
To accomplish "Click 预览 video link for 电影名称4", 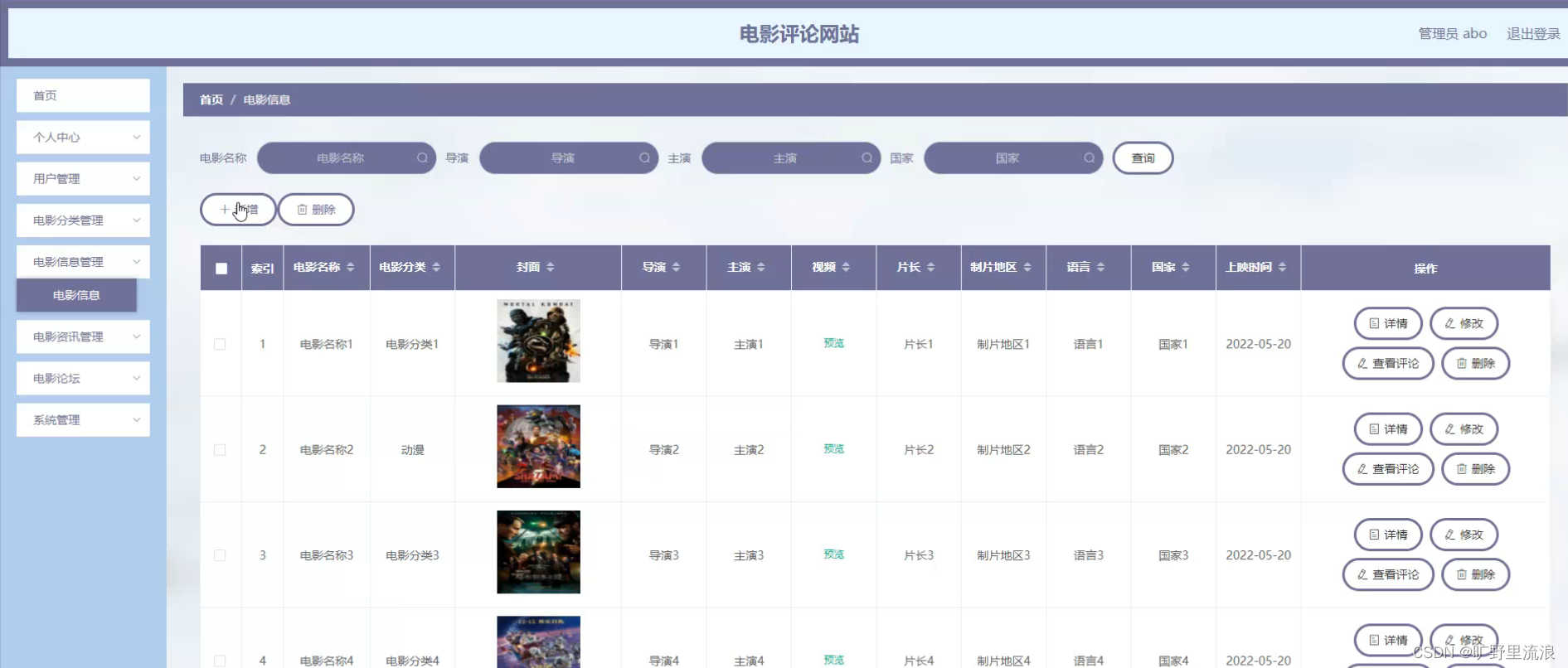I will 833,660.
